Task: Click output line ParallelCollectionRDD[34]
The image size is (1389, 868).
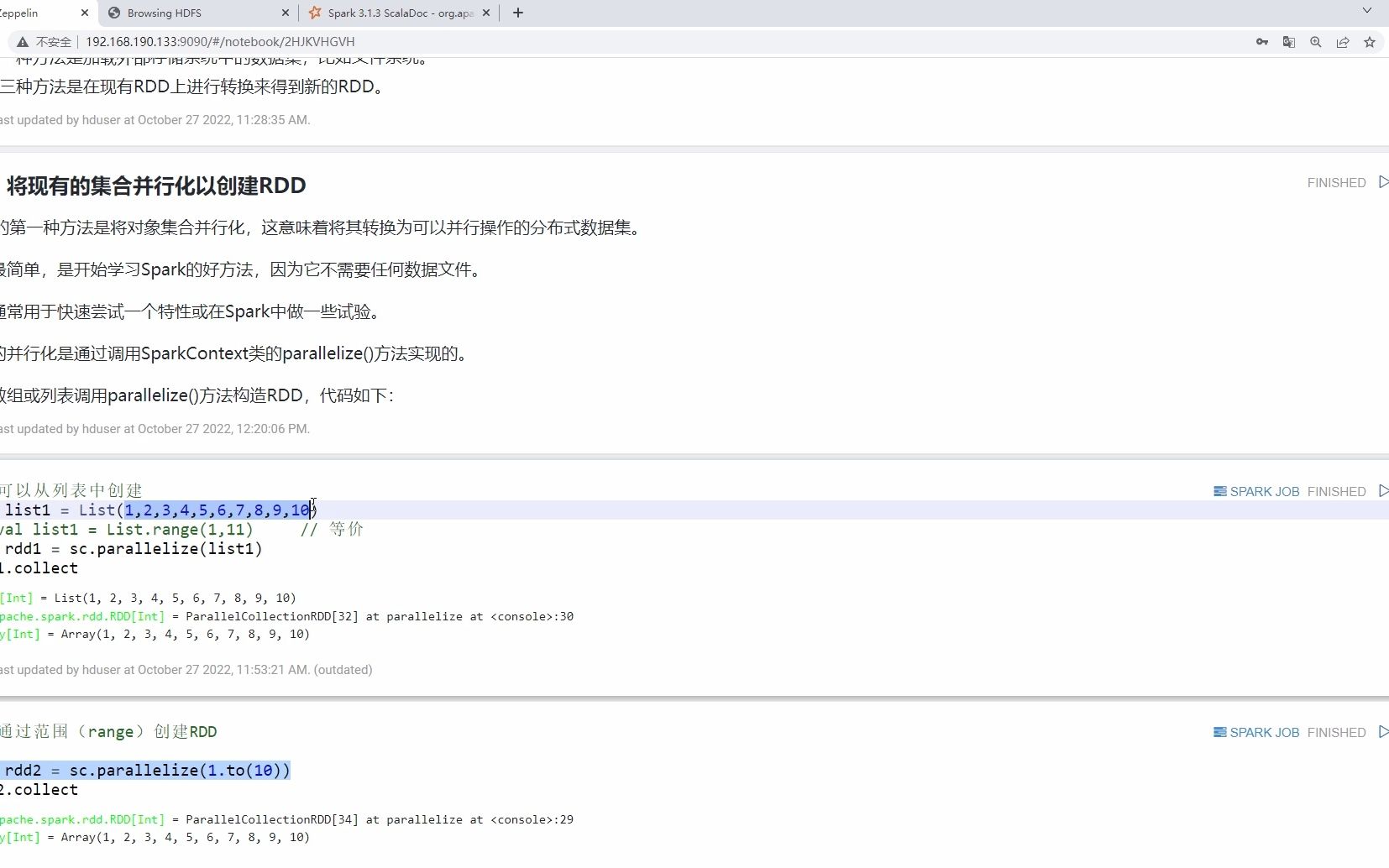Action: click(x=286, y=819)
